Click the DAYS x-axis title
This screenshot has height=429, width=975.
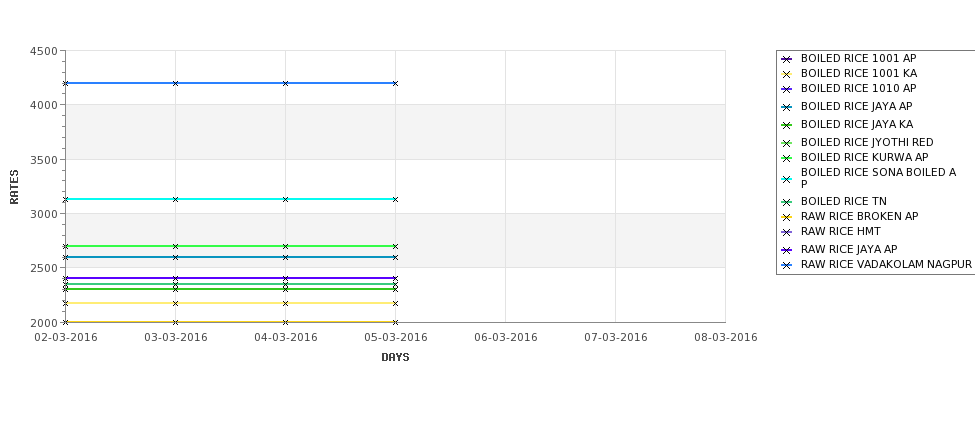pos(395,358)
